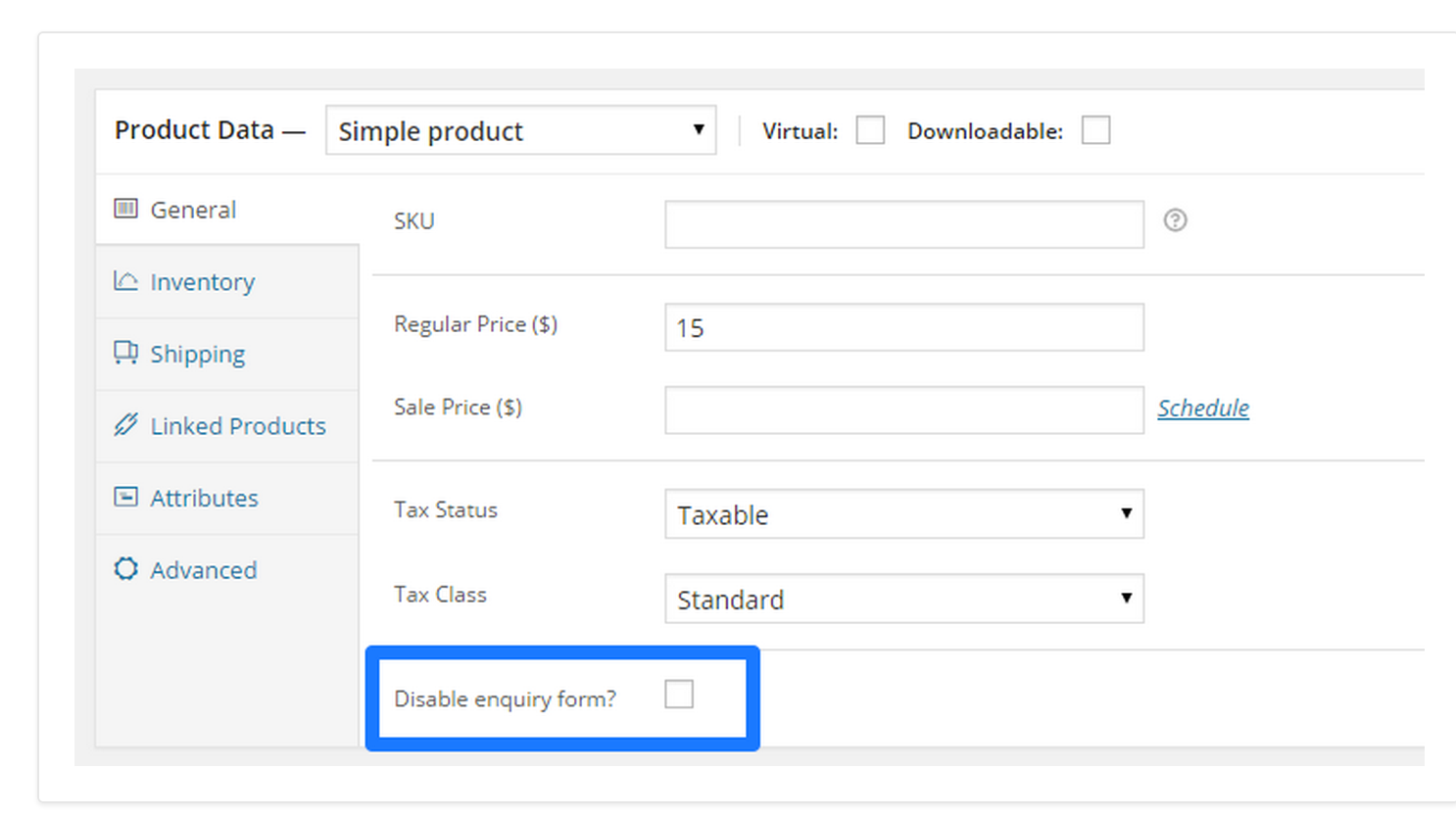Open the Linked Products tab

tap(237, 426)
